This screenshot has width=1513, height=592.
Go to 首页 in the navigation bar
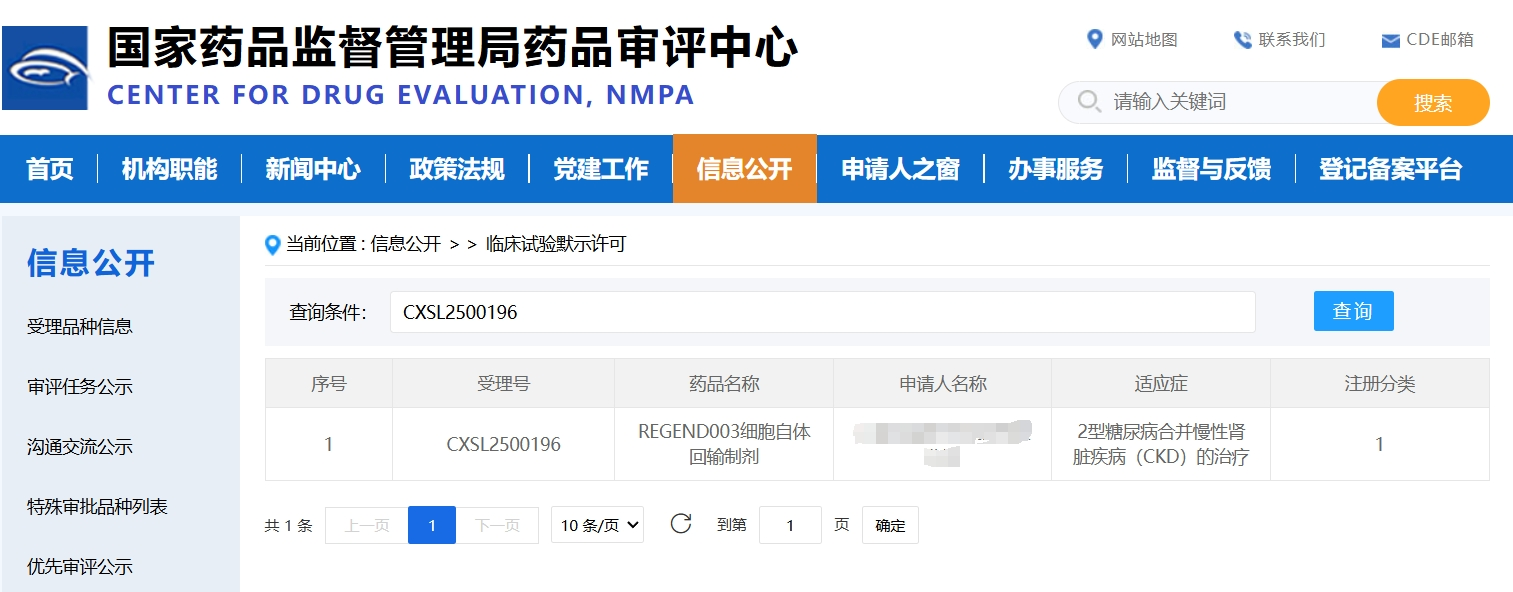(x=50, y=169)
